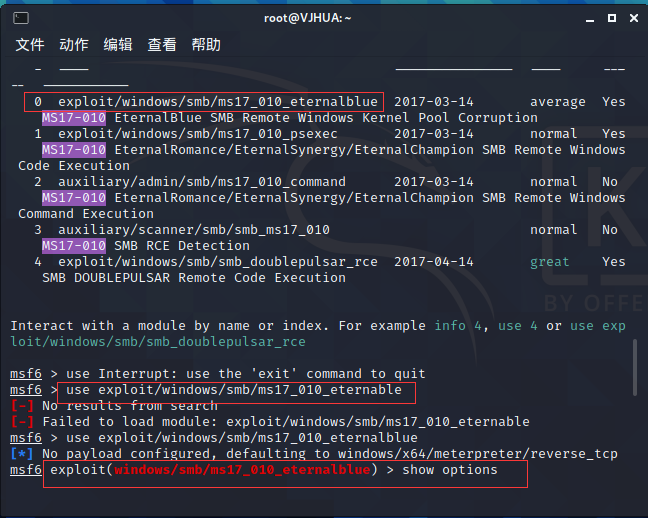Click highlighted MS17-010 before SMB RCE Detection
The width and height of the screenshot is (648, 518).
click(74, 246)
